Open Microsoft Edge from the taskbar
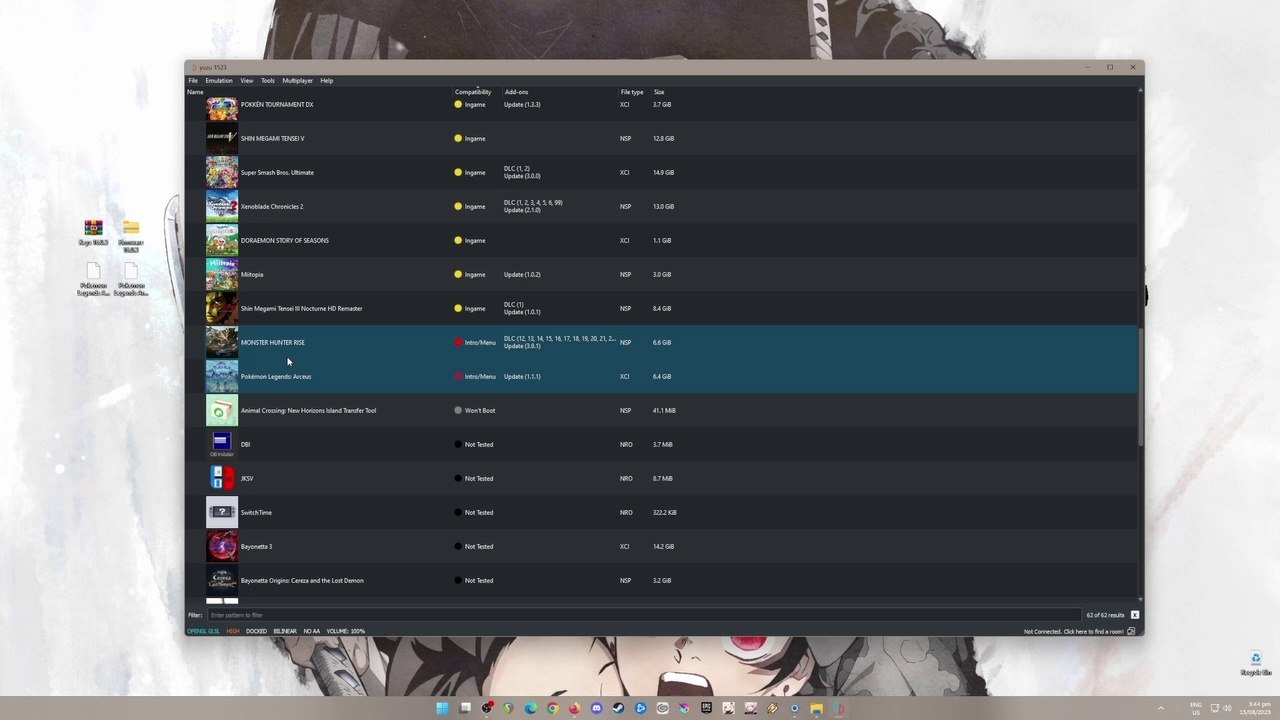The image size is (1280, 720). (x=530, y=709)
